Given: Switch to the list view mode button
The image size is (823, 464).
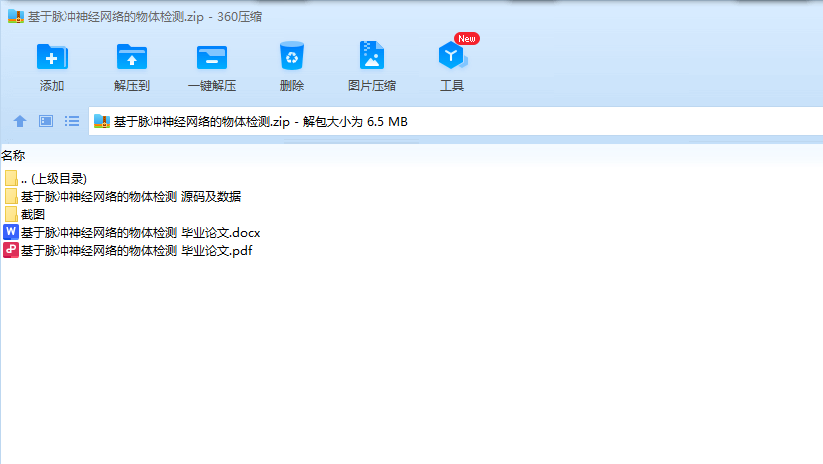Looking at the screenshot, I should click(x=72, y=121).
